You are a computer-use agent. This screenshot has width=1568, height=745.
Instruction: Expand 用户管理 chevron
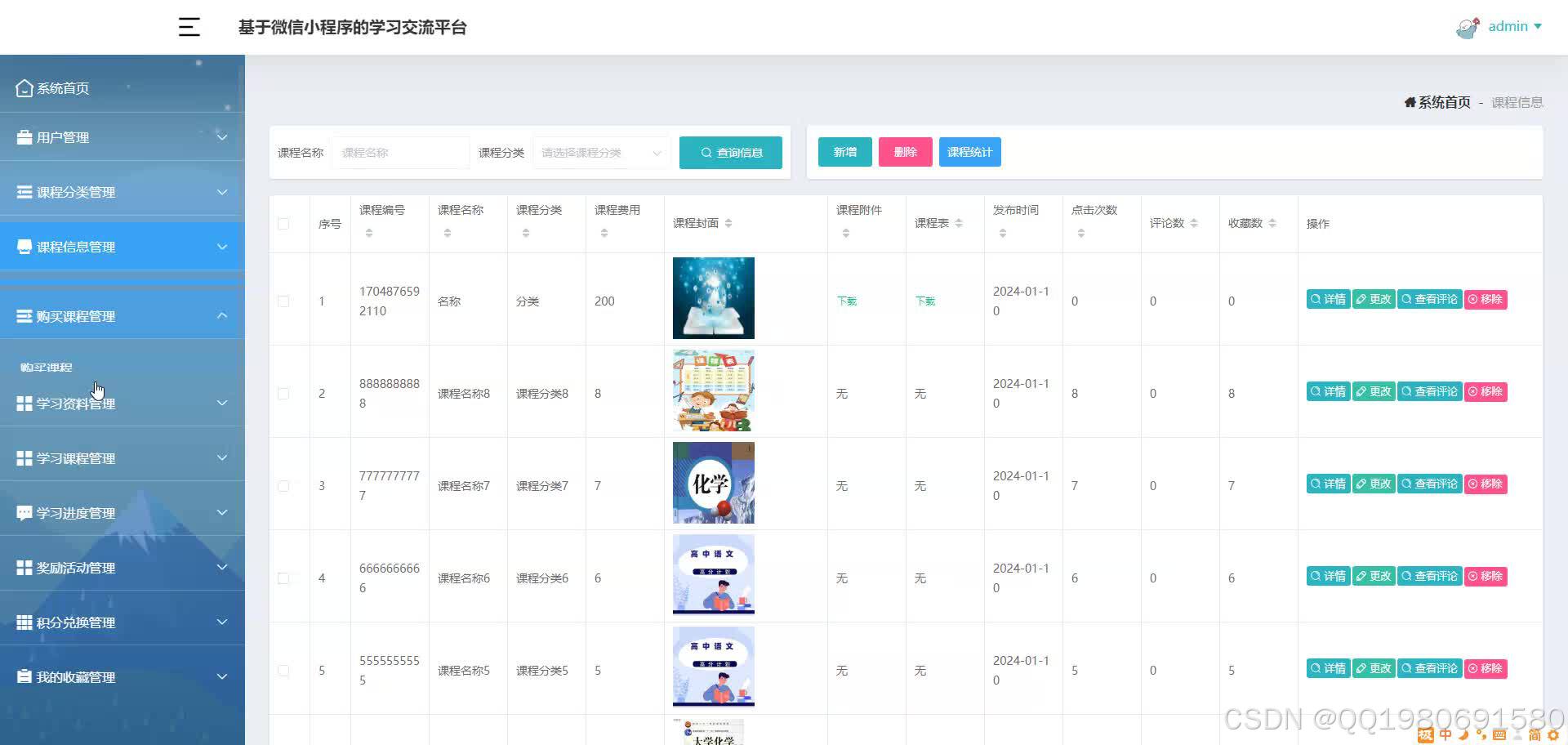222,137
